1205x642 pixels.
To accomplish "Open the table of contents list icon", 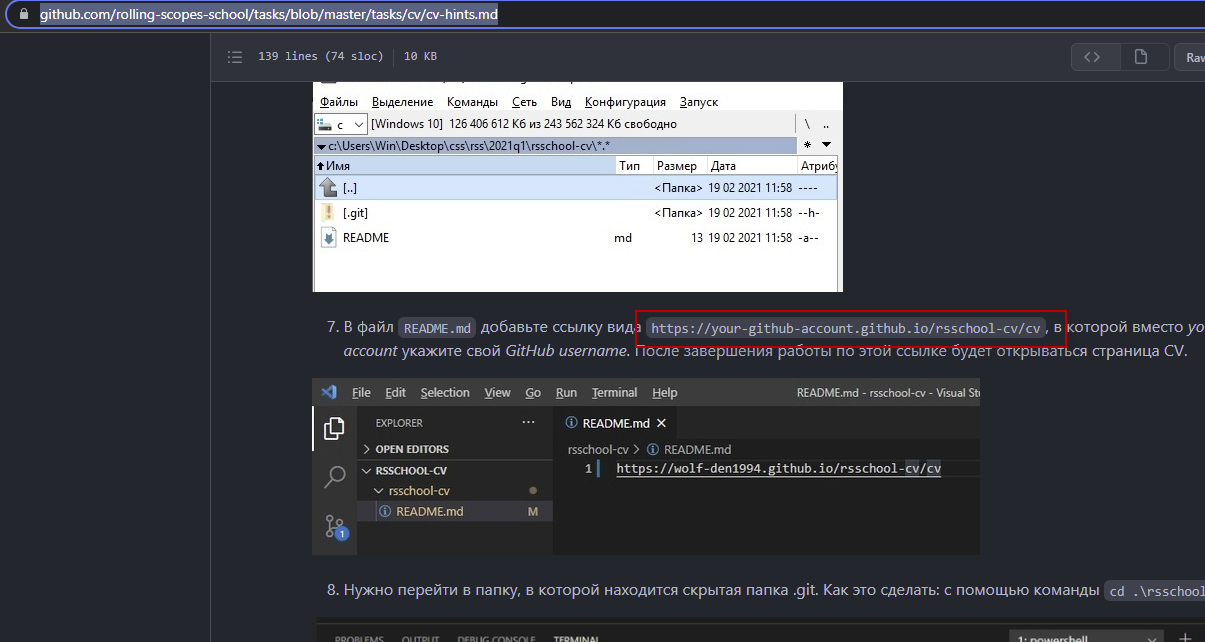I will click(x=234, y=56).
